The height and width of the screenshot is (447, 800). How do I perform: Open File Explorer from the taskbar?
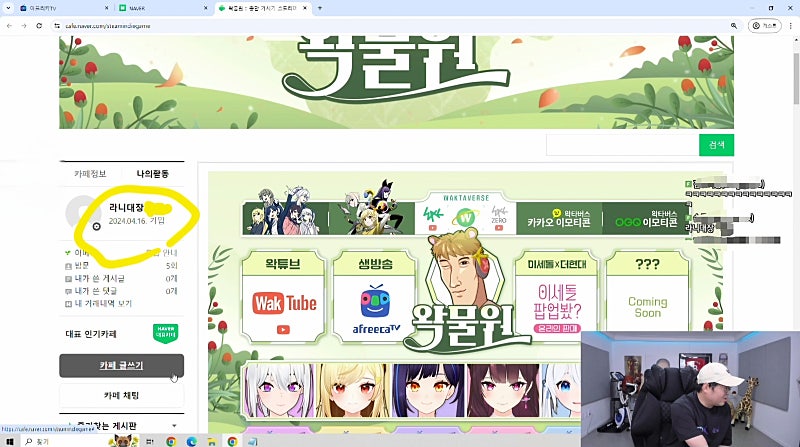click(x=212, y=441)
